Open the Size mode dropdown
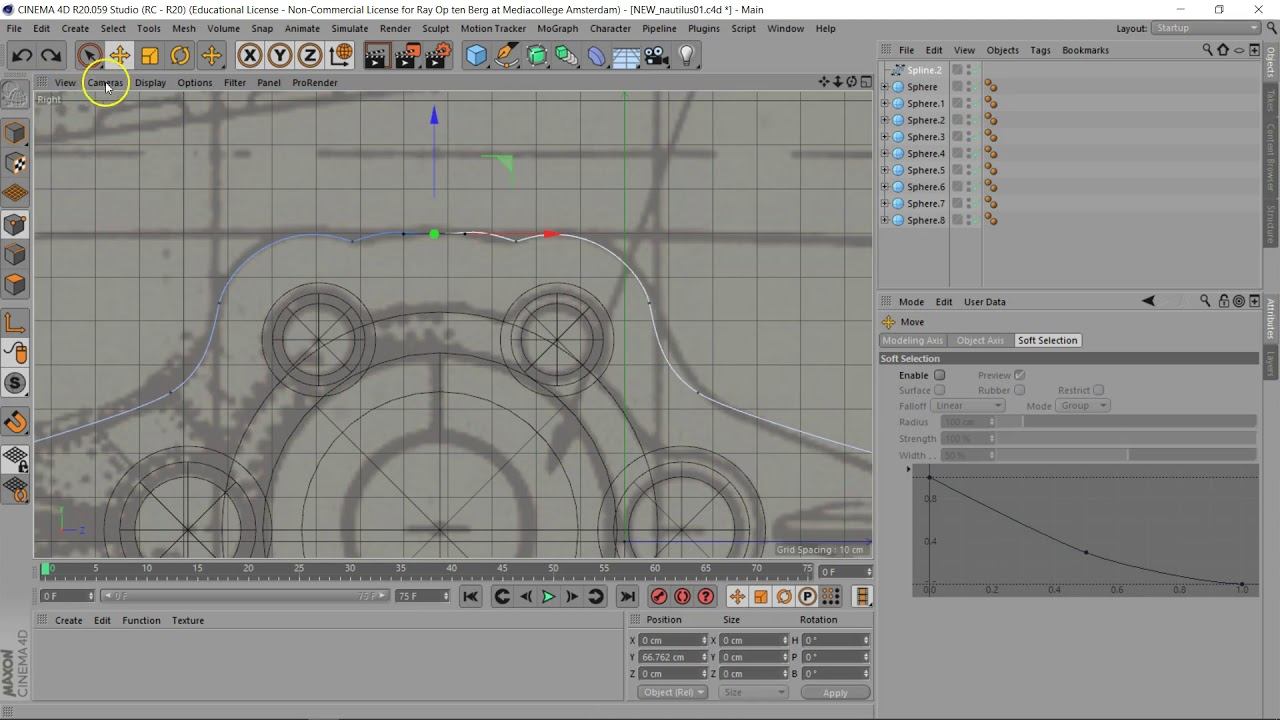1280x720 pixels. tap(753, 692)
